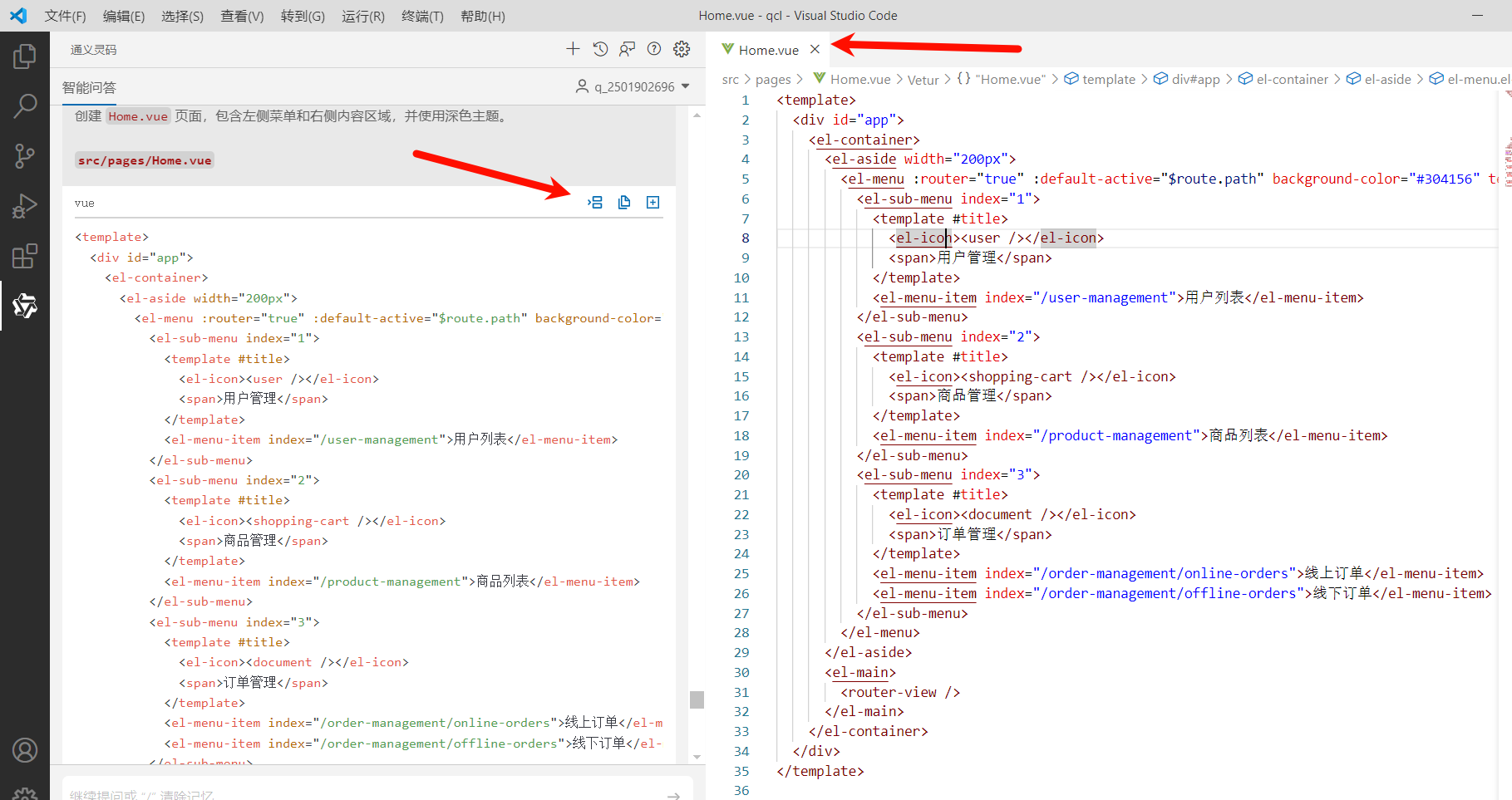Click the el-container breadcrumb segment

[x=1283, y=79]
